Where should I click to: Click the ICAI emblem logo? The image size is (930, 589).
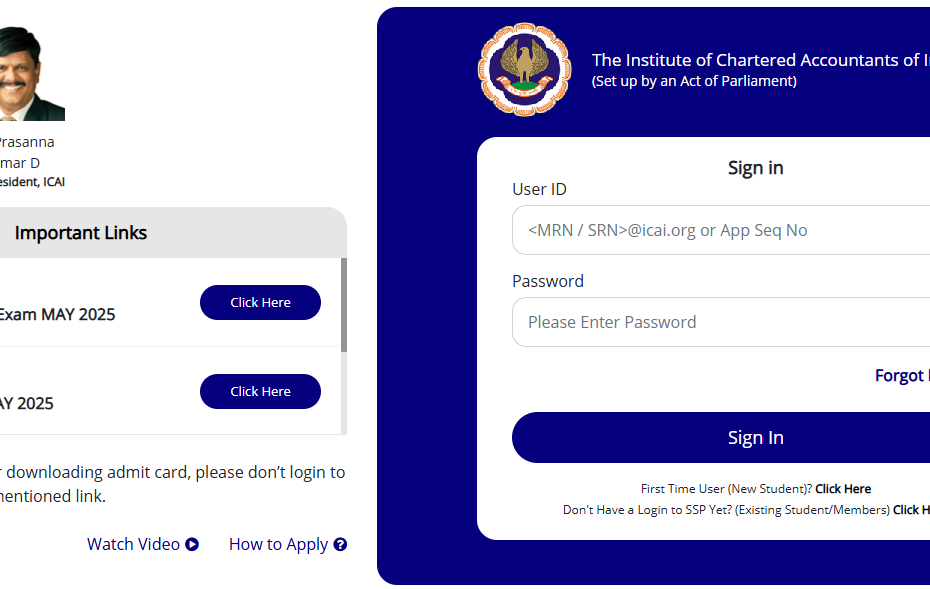pyautogui.click(x=524, y=69)
